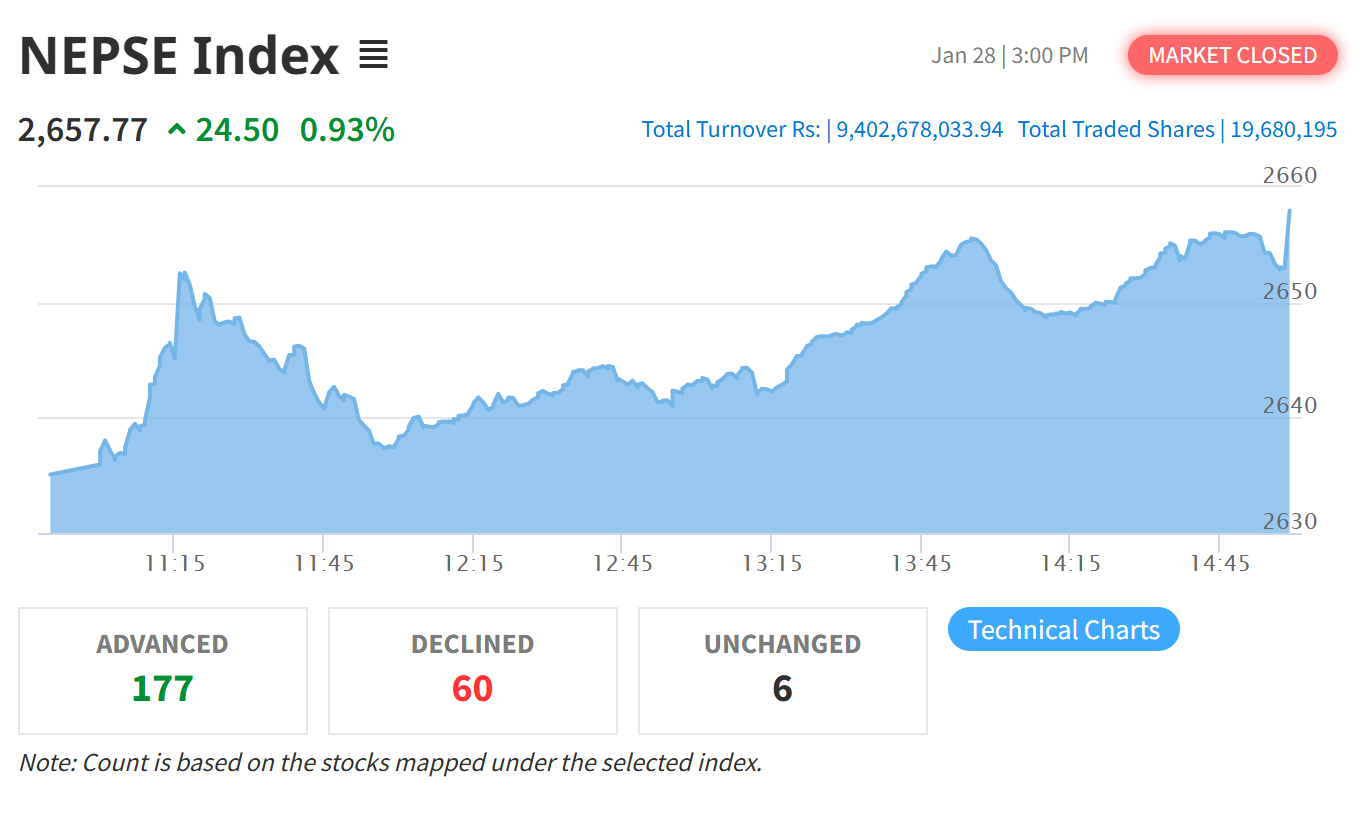
Task: Click the Jan 28 3:00 PM timestamp
Action: [1009, 56]
